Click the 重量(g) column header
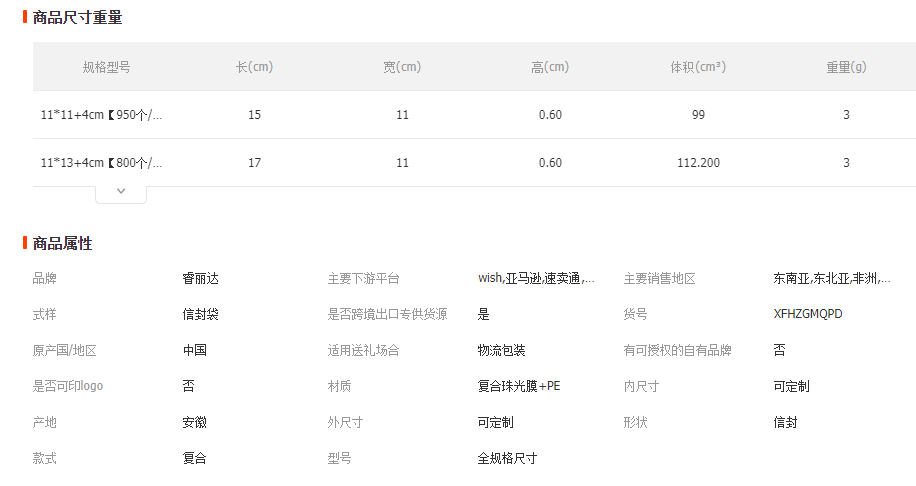 pyautogui.click(x=846, y=67)
